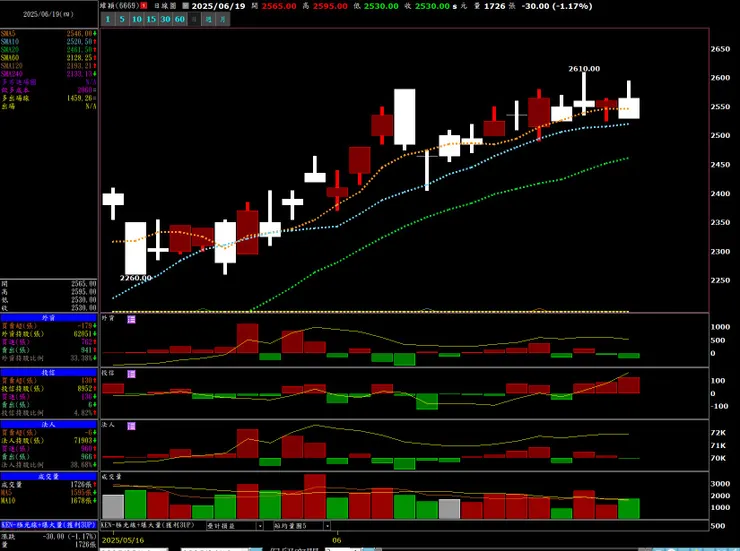
Task: Select the daily (日) chart interval button
Action: (x=194, y=19)
